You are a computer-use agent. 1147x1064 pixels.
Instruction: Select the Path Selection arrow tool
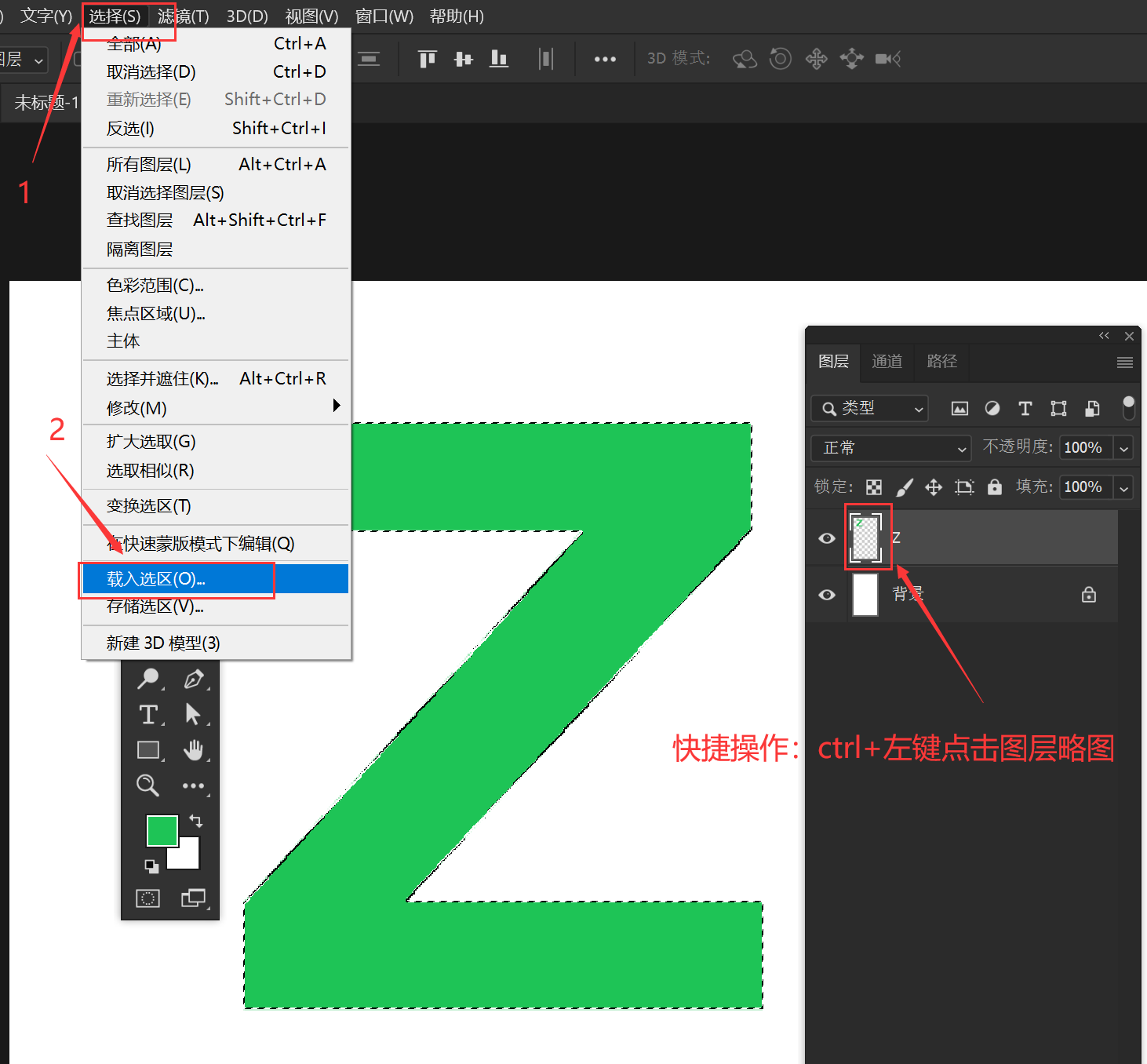point(193,714)
